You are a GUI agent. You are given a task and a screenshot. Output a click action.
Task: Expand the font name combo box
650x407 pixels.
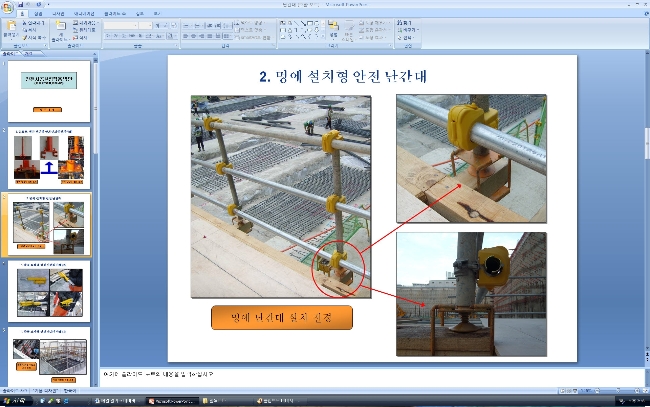click(121, 26)
